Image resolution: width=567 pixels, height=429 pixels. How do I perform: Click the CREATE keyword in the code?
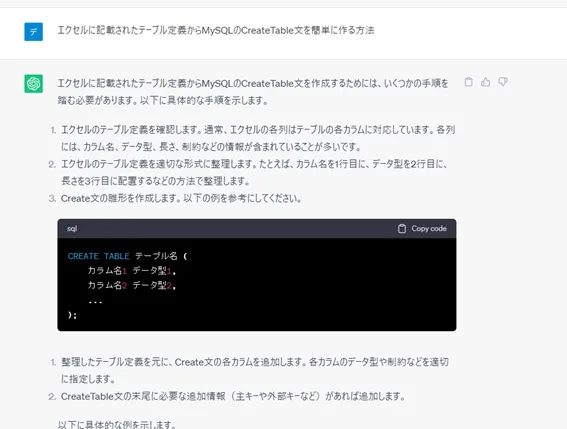pos(83,256)
